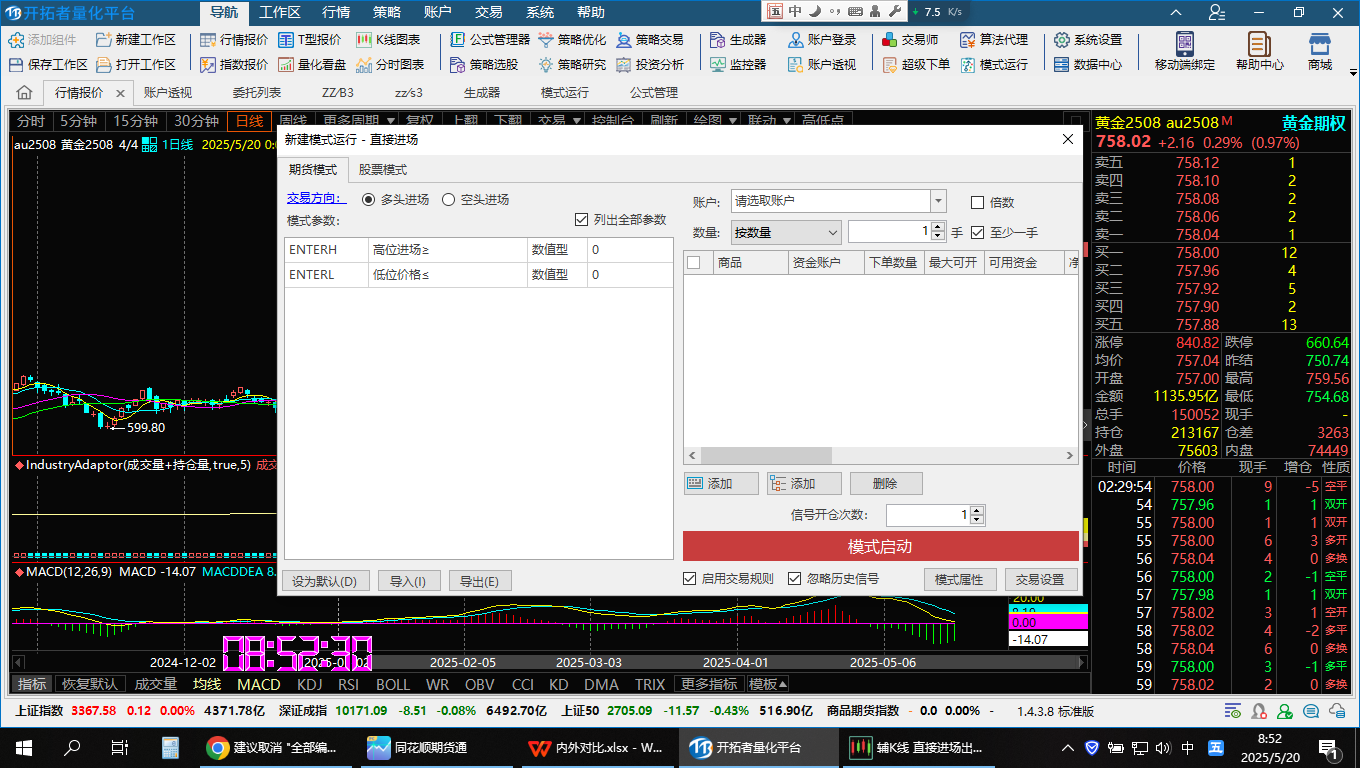The image size is (1360, 768).
Task: Open 分时图表 chart tool
Action: [x=389, y=64]
